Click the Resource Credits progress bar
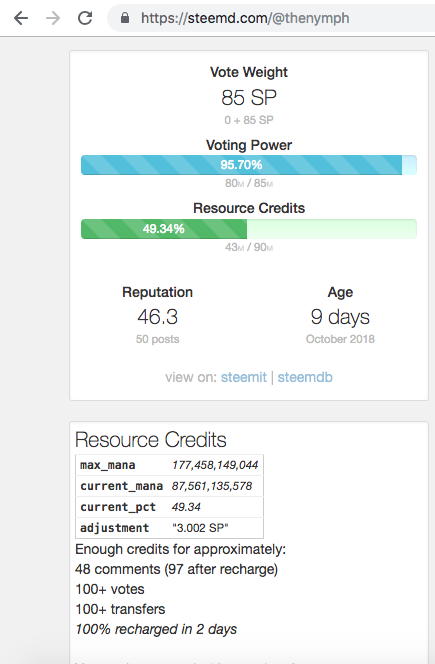Viewport: 435px width, 664px height. point(249,229)
